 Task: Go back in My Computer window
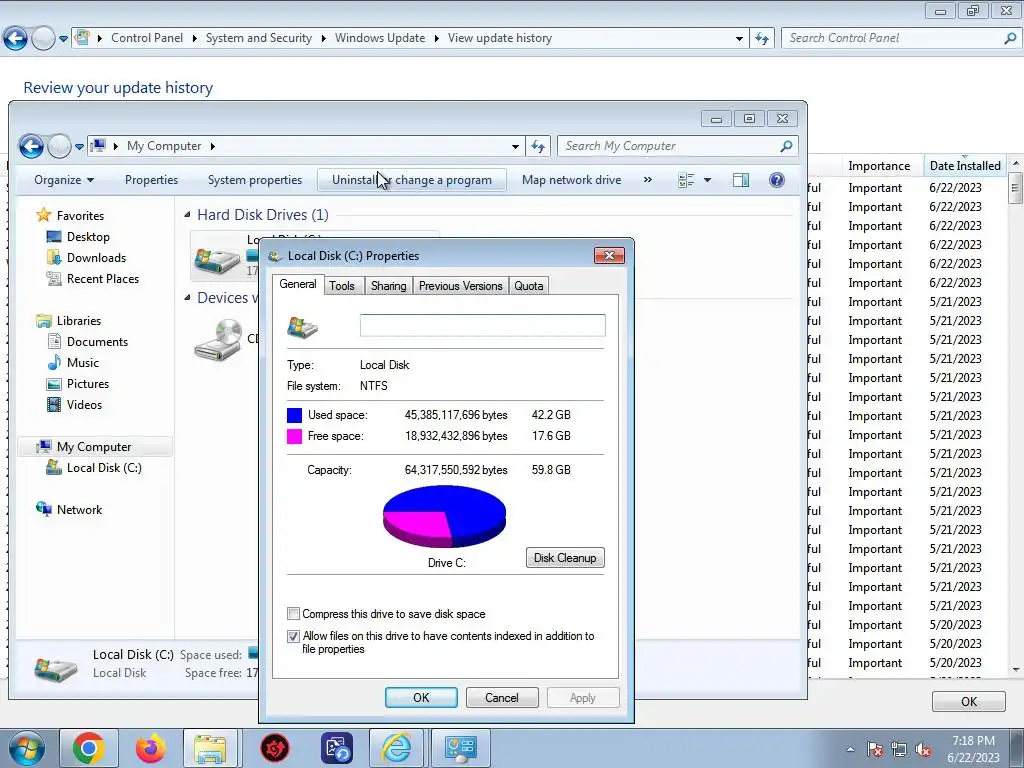[31, 146]
